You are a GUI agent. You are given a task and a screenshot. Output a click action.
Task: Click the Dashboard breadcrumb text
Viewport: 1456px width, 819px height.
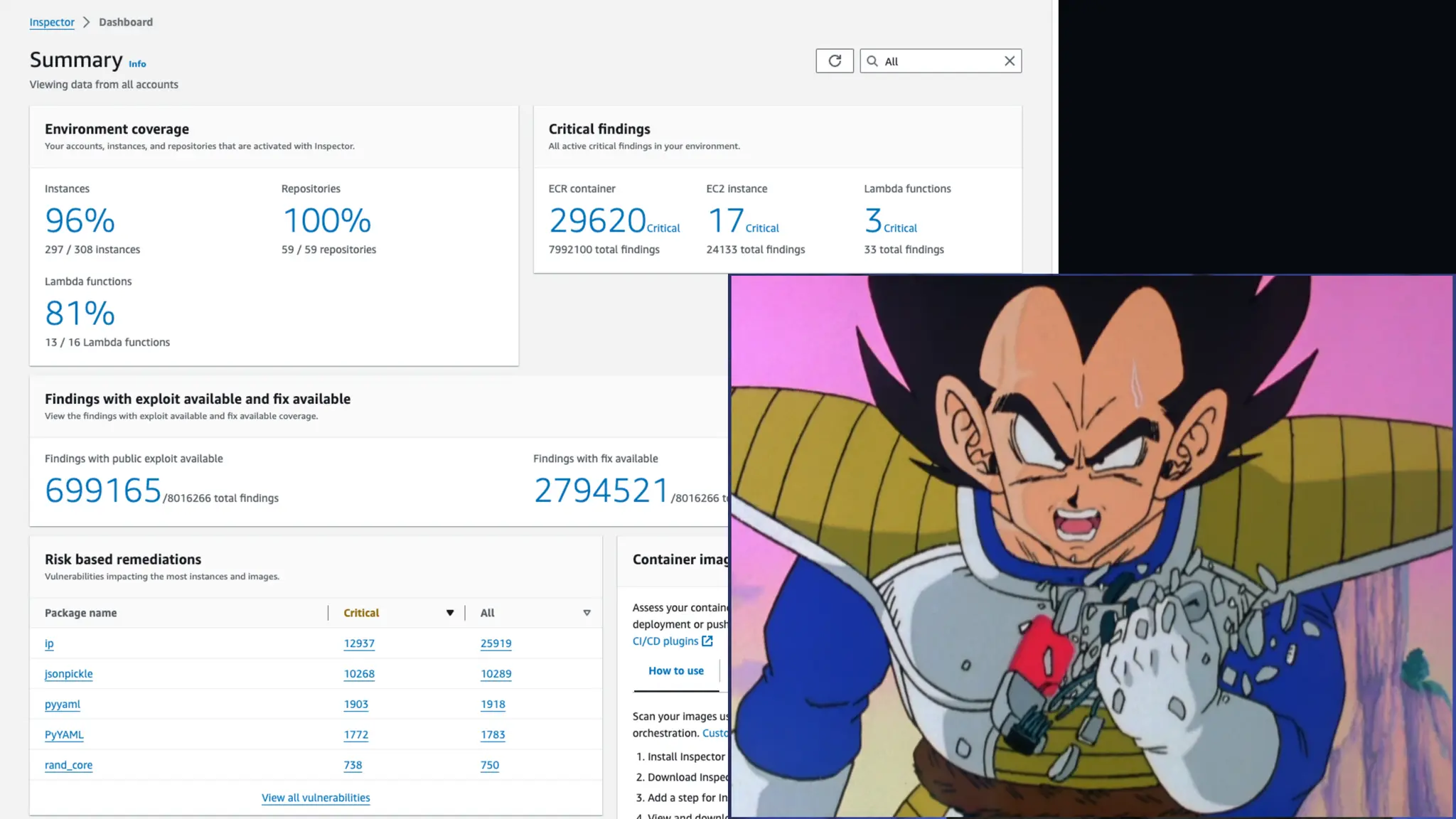point(126,22)
